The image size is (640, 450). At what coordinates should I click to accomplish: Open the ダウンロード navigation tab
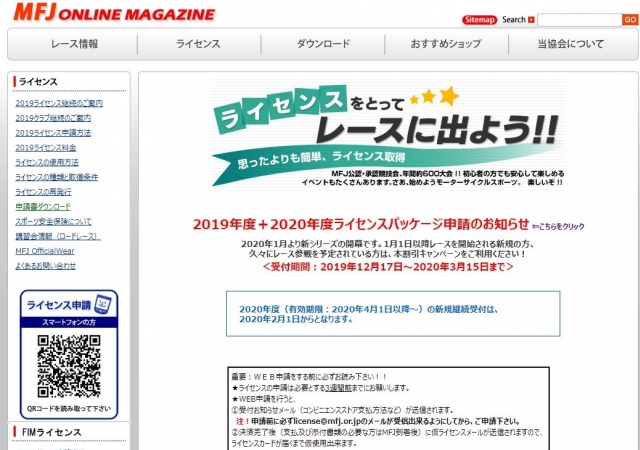tap(323, 44)
